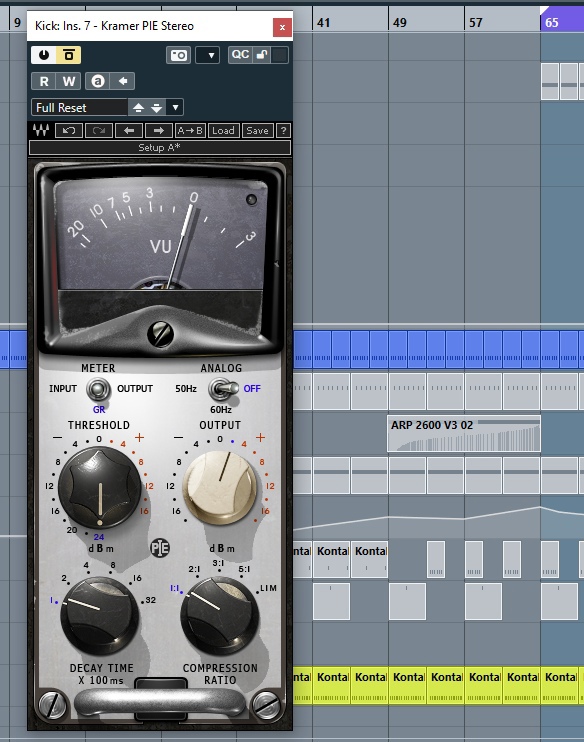Click the PIE logo badge
584x742 pixels.
[x=160, y=548]
